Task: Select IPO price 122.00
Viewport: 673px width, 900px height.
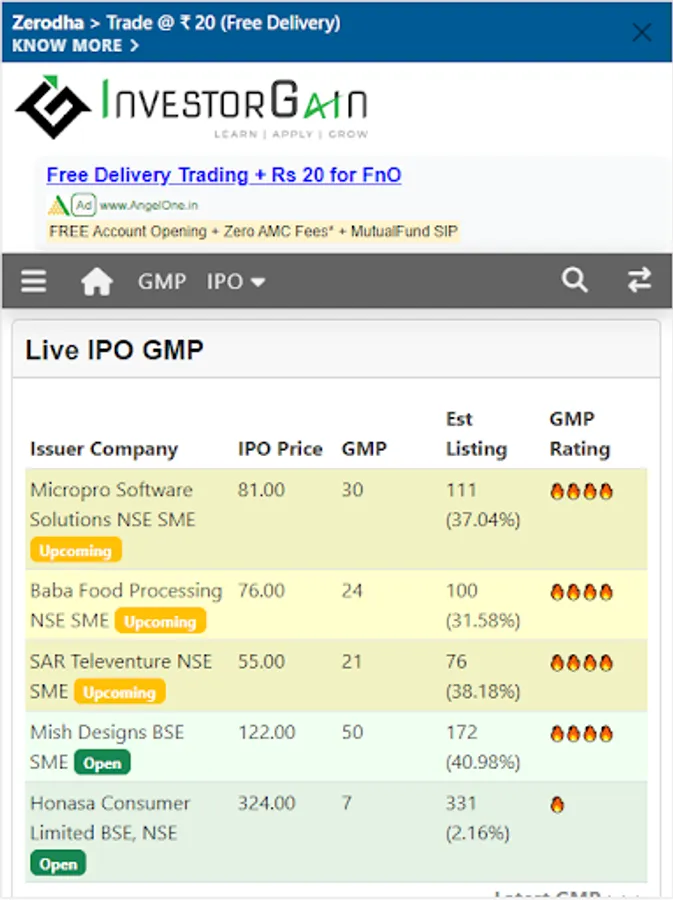Action: (x=266, y=732)
